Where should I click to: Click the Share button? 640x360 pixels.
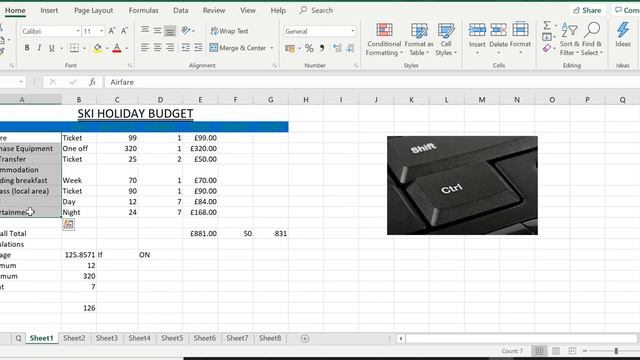(587, 10)
